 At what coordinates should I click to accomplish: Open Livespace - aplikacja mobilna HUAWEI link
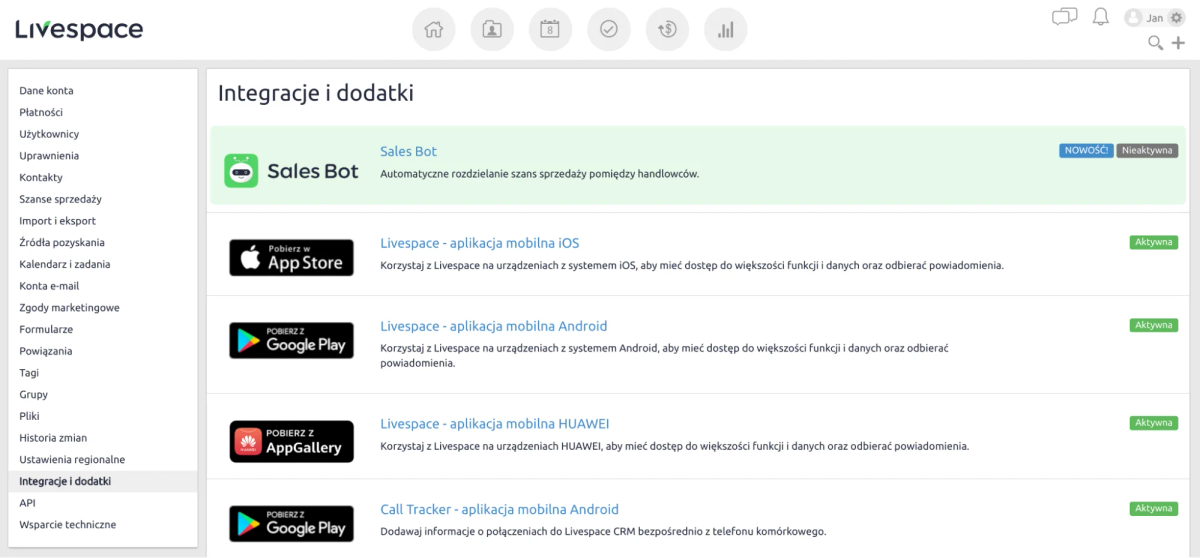(x=494, y=423)
